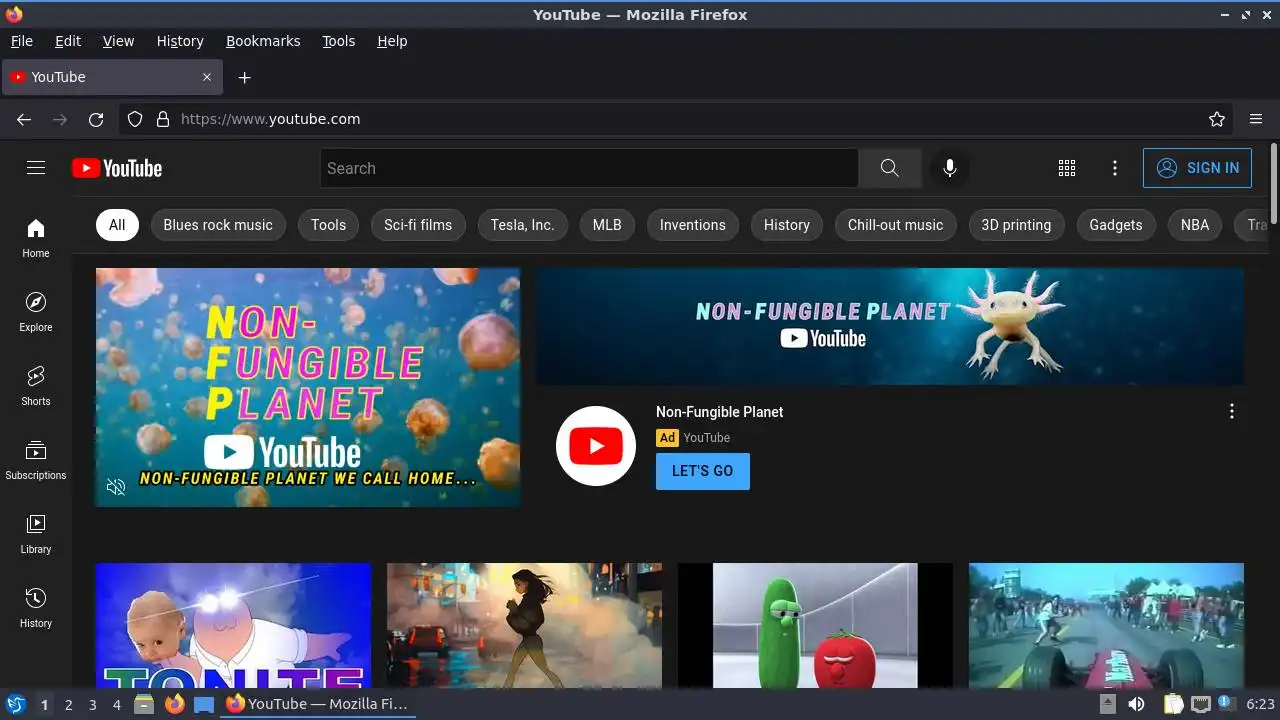Open the Peter Griffin TONITE thumbnail

pos(233,626)
